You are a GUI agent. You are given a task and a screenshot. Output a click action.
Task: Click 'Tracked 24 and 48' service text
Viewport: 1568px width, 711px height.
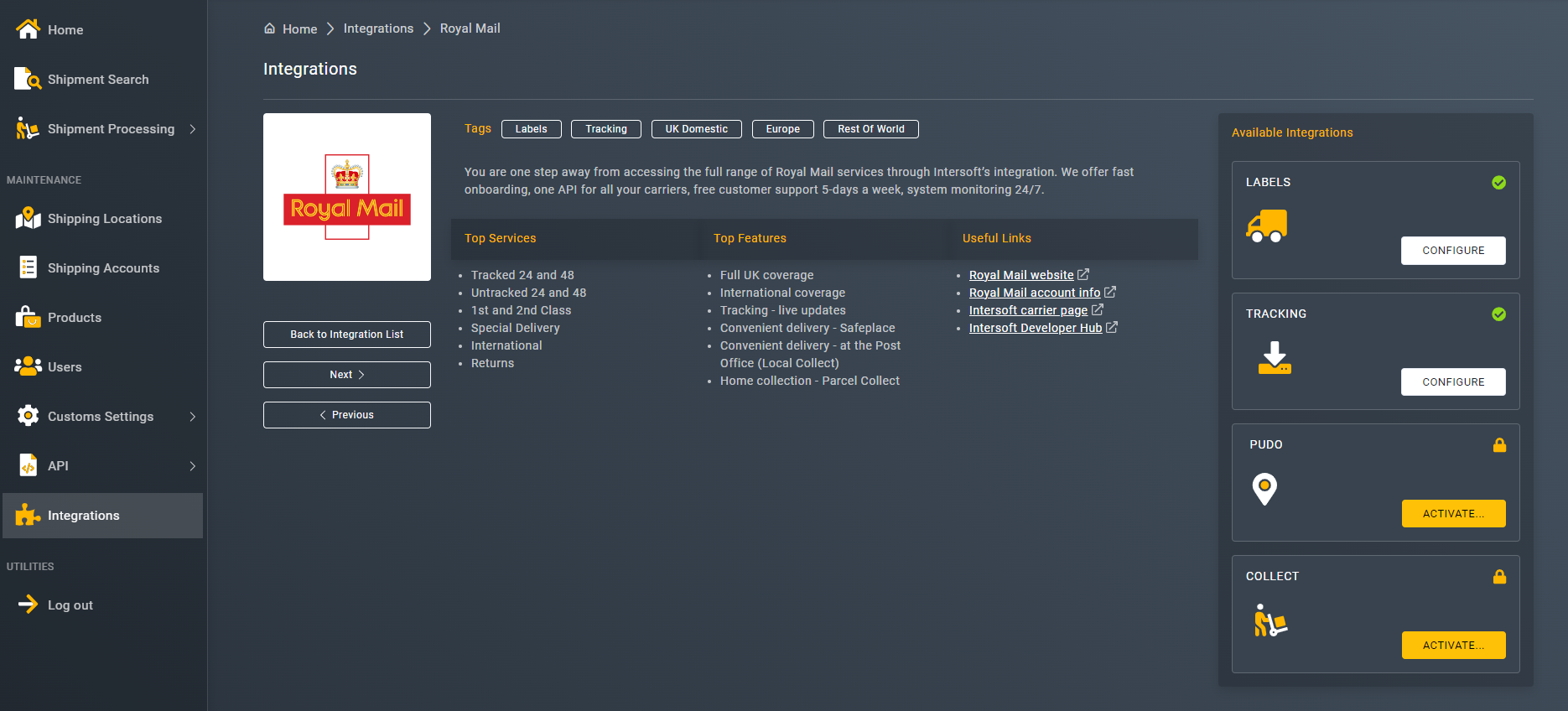tap(522, 275)
